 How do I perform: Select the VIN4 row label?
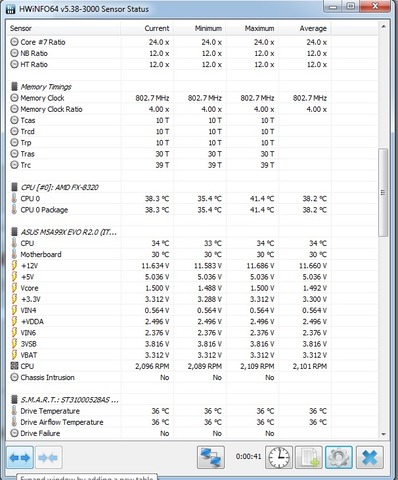28,310
